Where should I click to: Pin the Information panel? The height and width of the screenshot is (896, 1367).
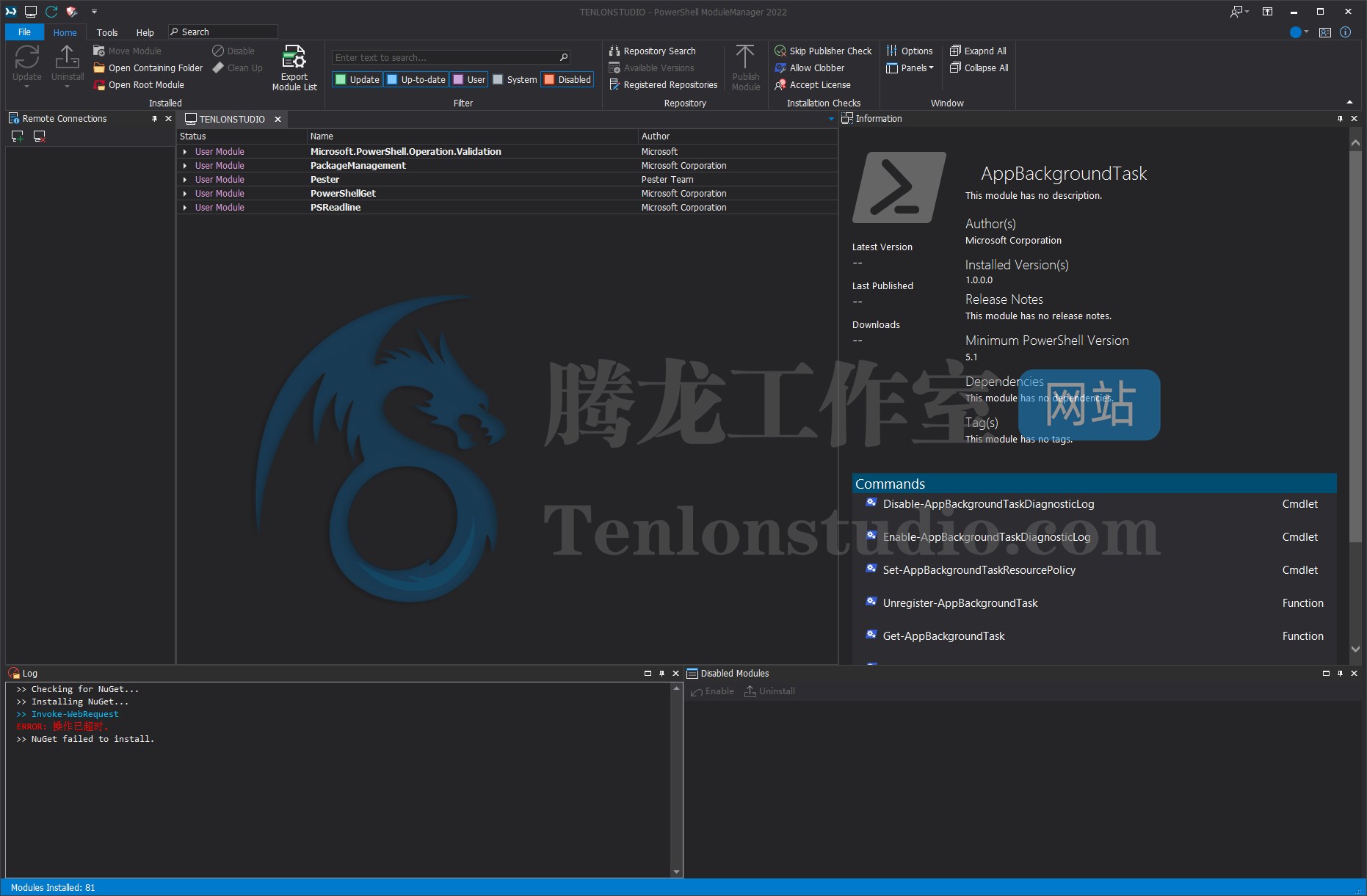pyautogui.click(x=1340, y=118)
